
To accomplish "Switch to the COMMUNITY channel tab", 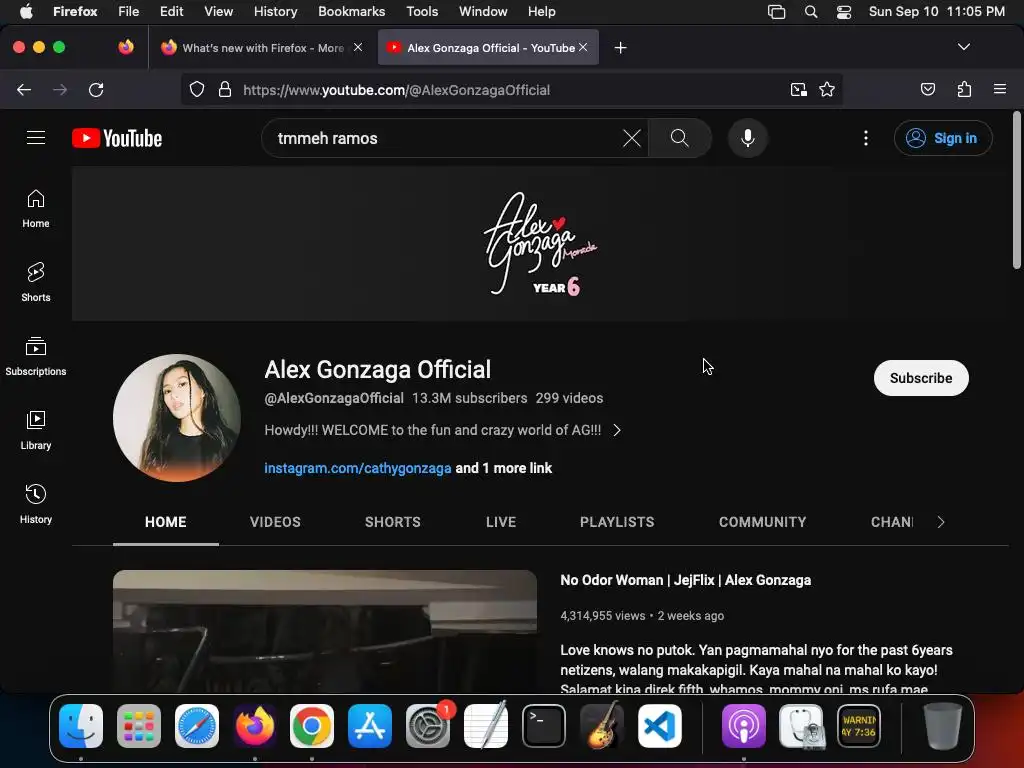I will pos(762,522).
